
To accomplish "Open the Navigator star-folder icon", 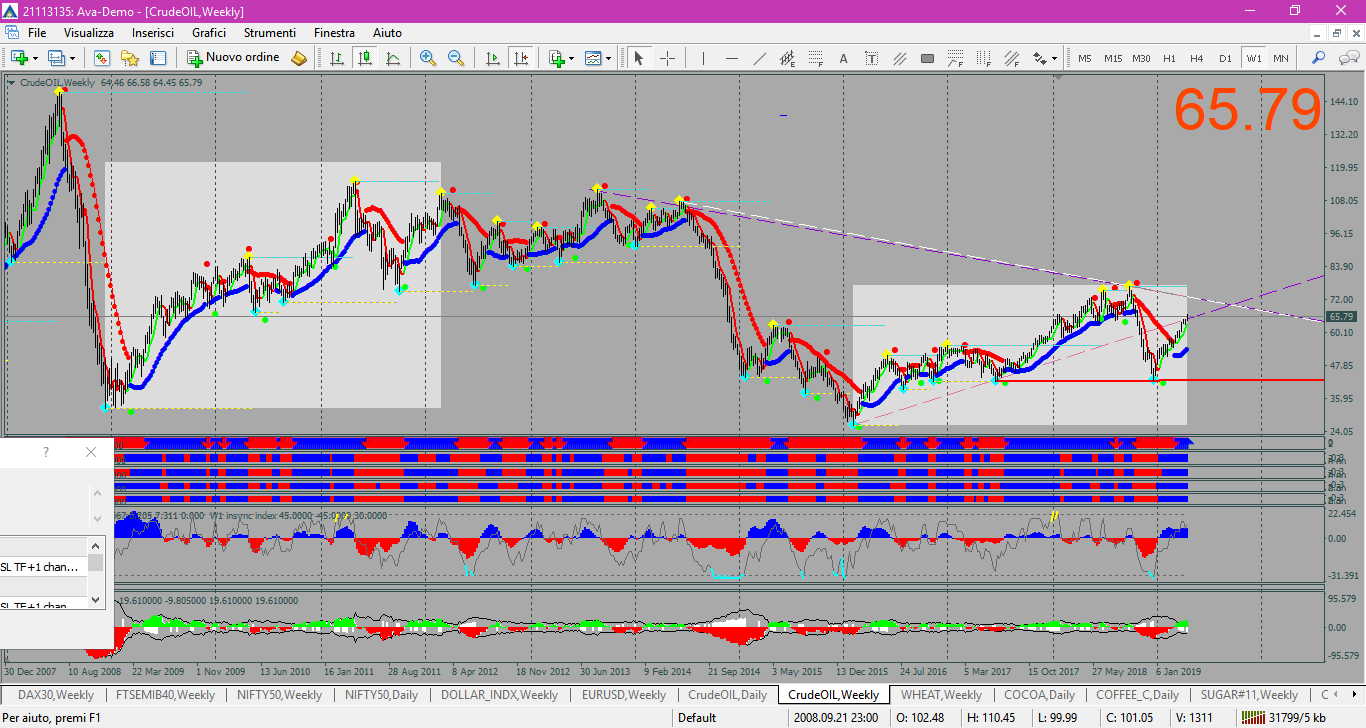I will click(x=129, y=58).
